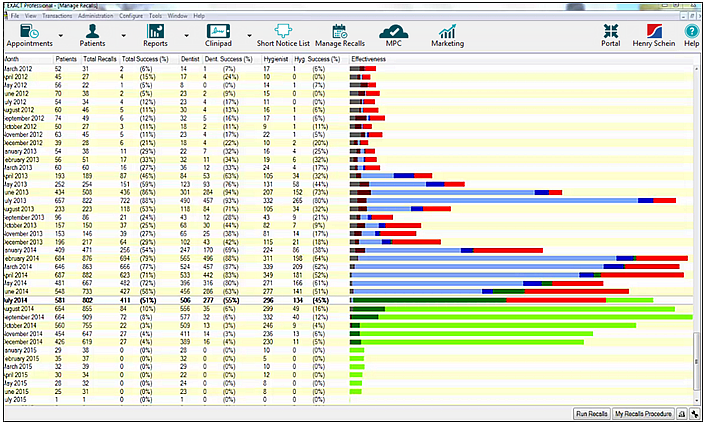Sort by the Total Recalls column header
Image resolution: width=704 pixels, height=424 pixels.
click(100, 59)
